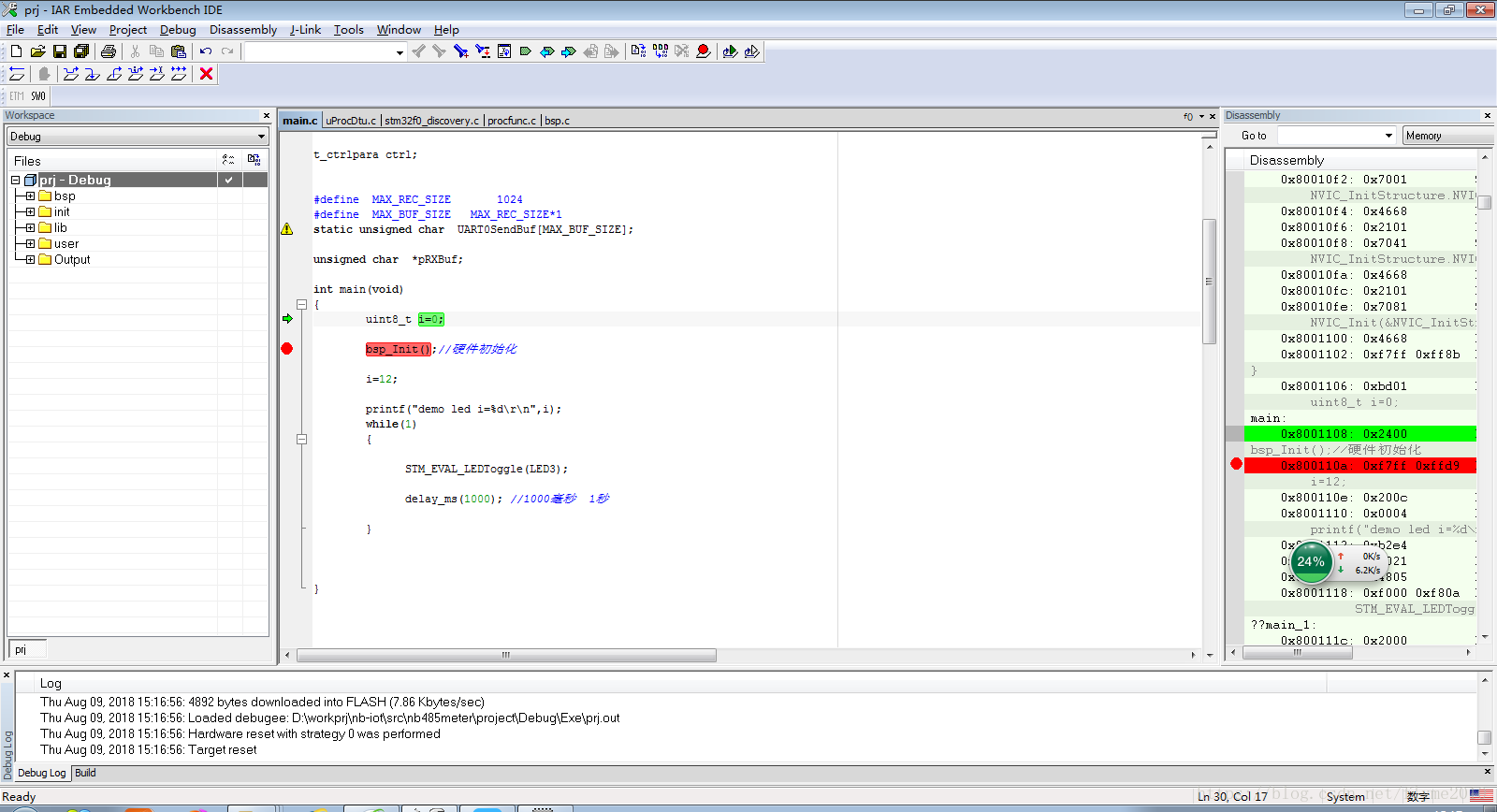Expand the bsp folder
Viewport: 1497px width, 812px height.
[x=30, y=196]
